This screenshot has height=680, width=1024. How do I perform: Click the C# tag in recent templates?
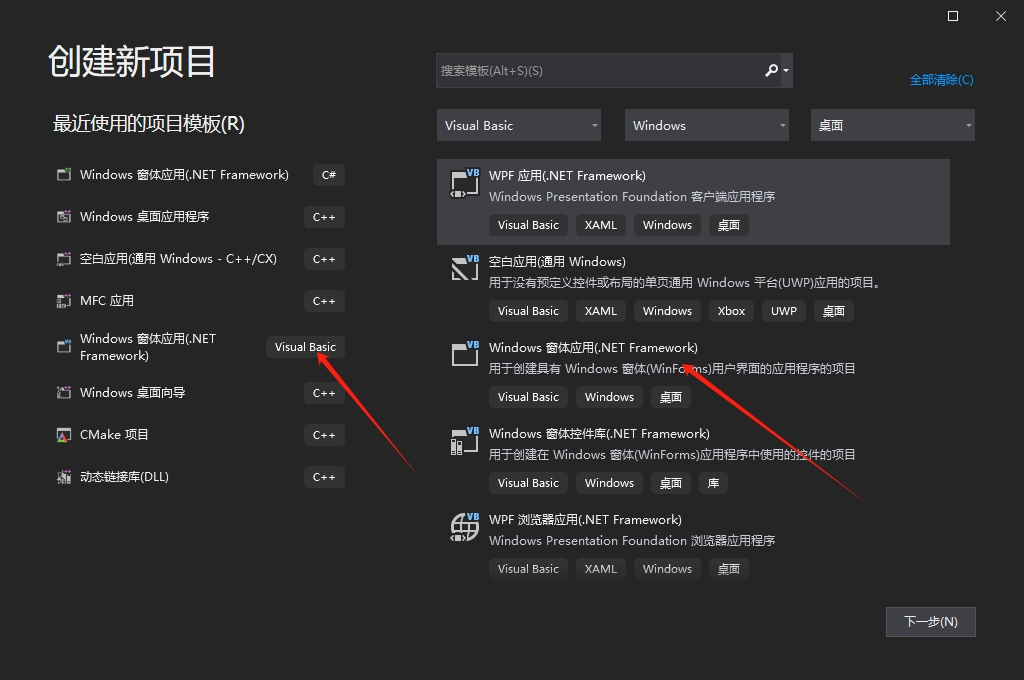click(328, 175)
